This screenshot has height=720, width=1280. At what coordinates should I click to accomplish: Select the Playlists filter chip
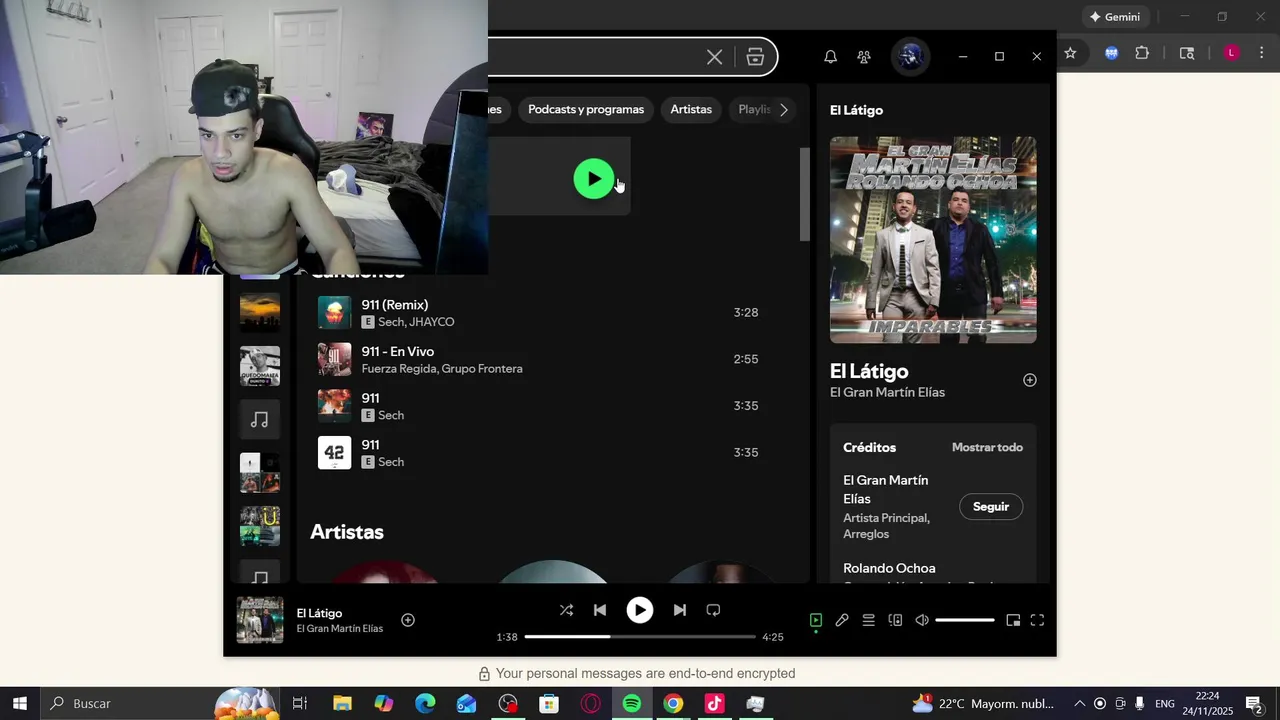point(752,109)
